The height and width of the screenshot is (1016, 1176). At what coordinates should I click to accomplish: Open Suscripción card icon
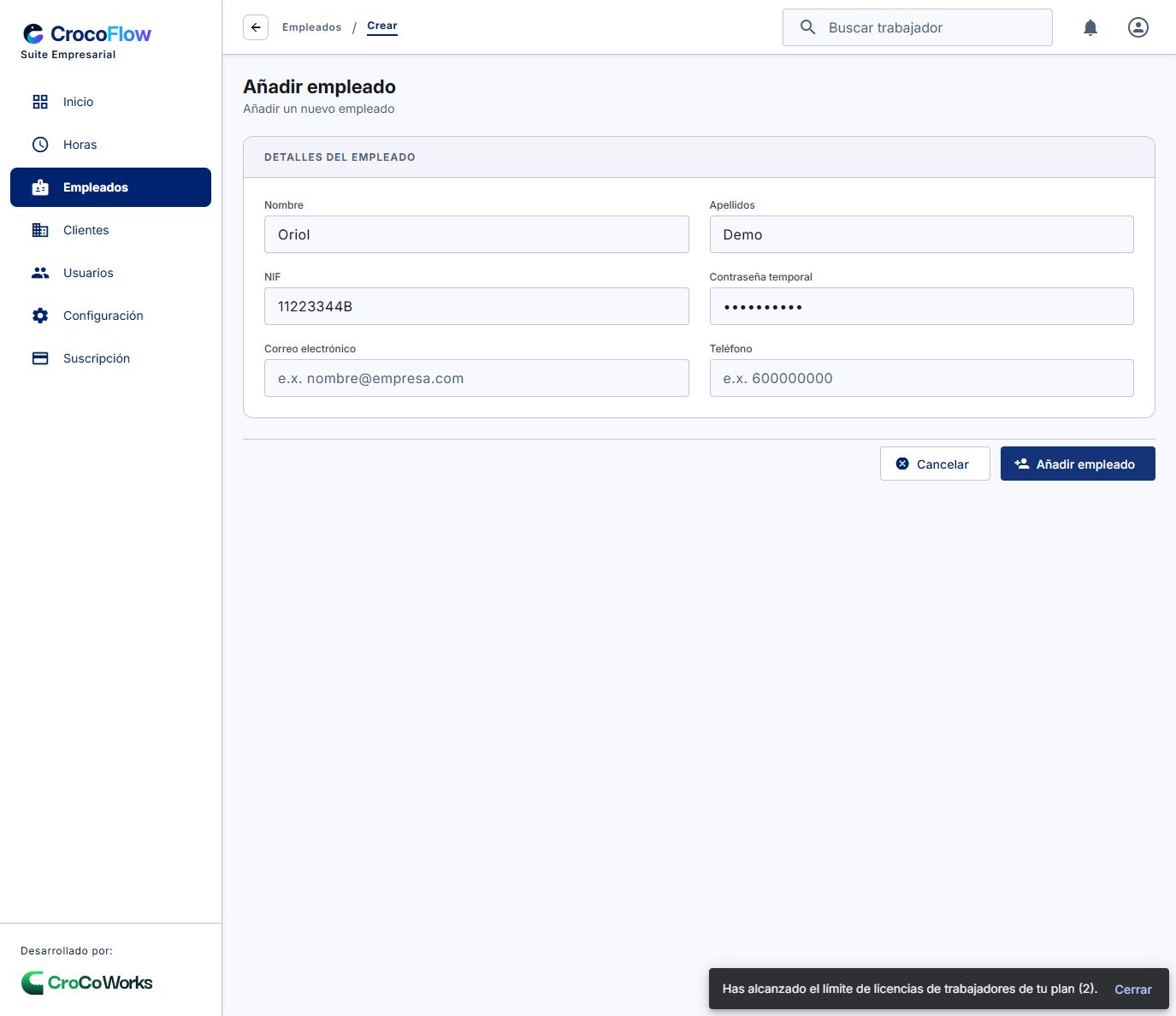click(40, 358)
